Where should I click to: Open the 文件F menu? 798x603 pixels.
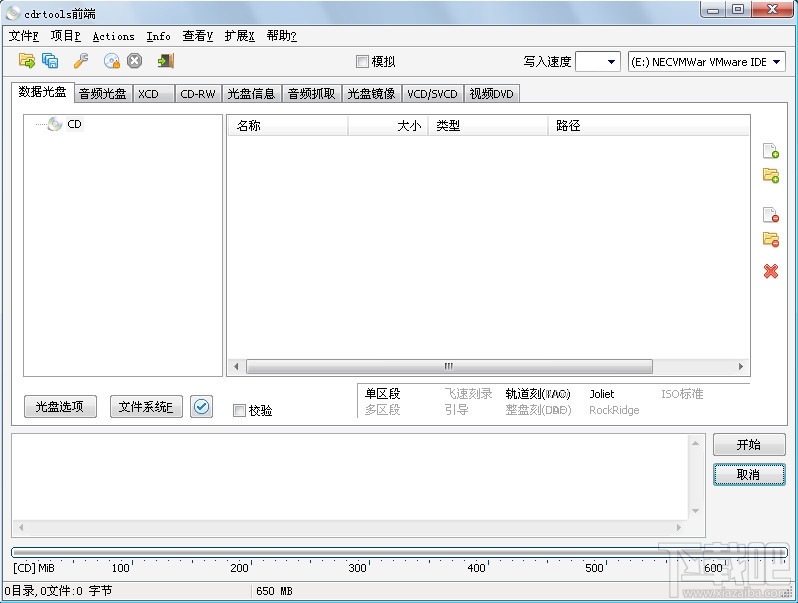(24, 36)
